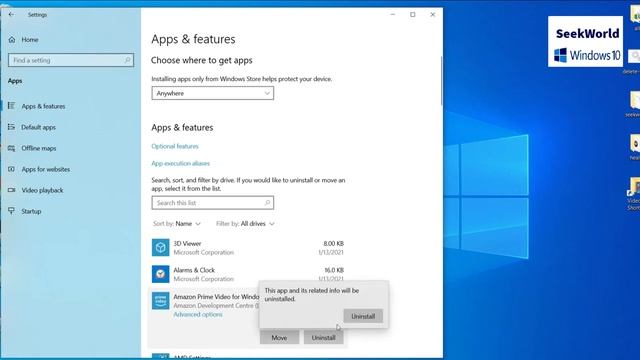Viewport: 640px width, 360px height.
Task: Open Apps for websites section
Action: click(x=46, y=169)
